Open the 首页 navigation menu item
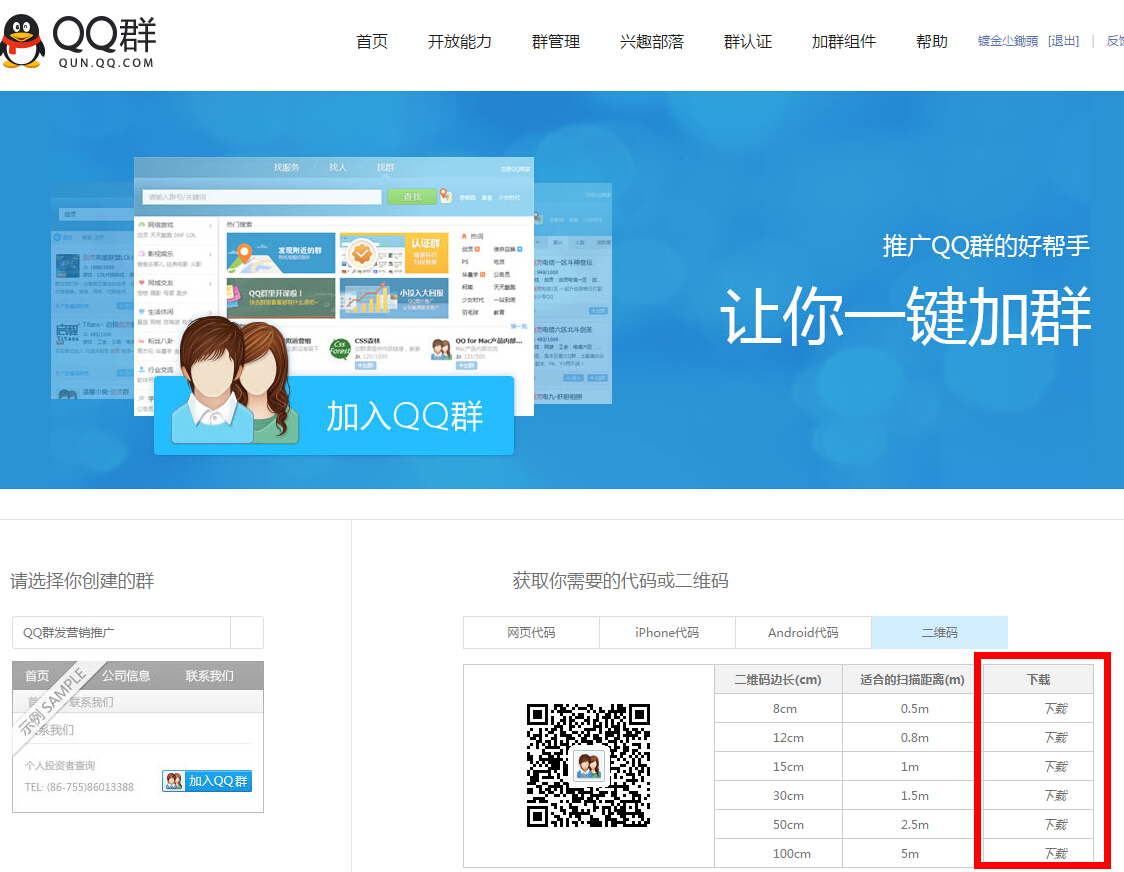1124x872 pixels. (370, 41)
